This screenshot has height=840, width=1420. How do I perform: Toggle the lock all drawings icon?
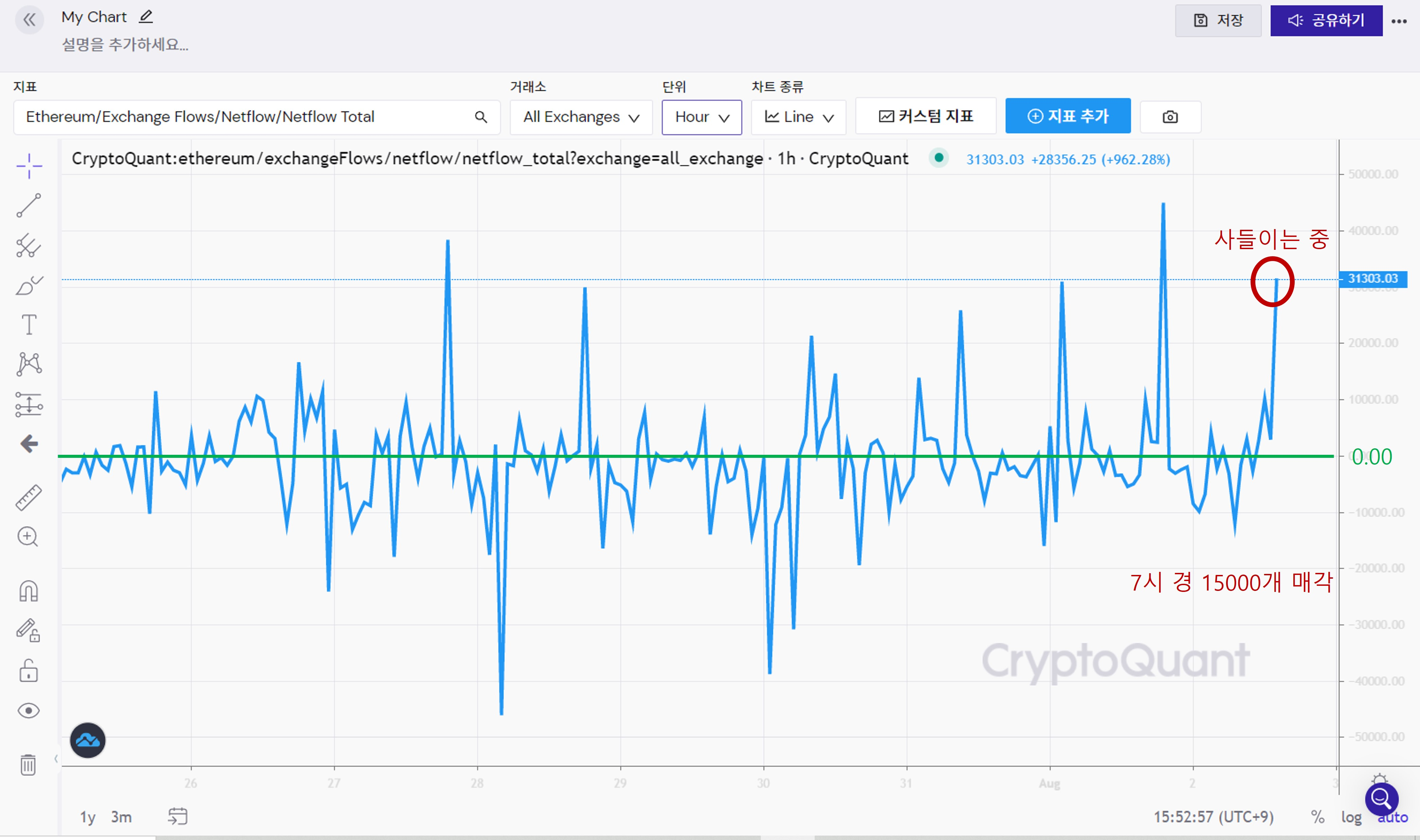click(28, 671)
